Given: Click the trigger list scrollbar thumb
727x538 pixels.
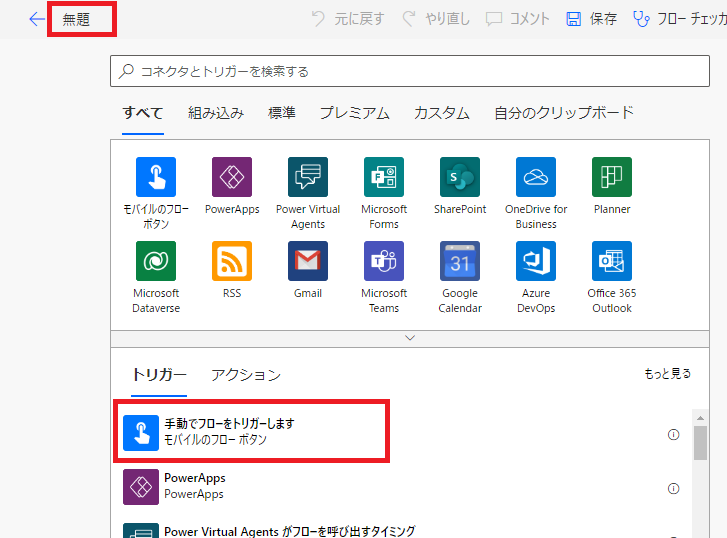Looking at the screenshot, I should (x=701, y=443).
